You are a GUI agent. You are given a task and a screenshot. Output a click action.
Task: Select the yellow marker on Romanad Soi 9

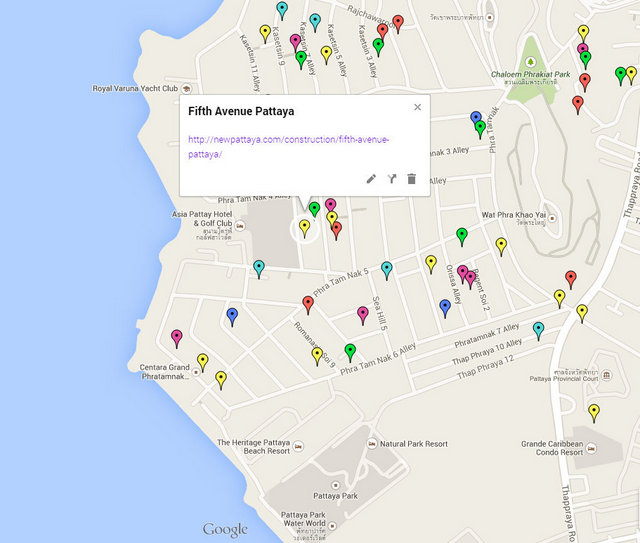click(x=317, y=356)
